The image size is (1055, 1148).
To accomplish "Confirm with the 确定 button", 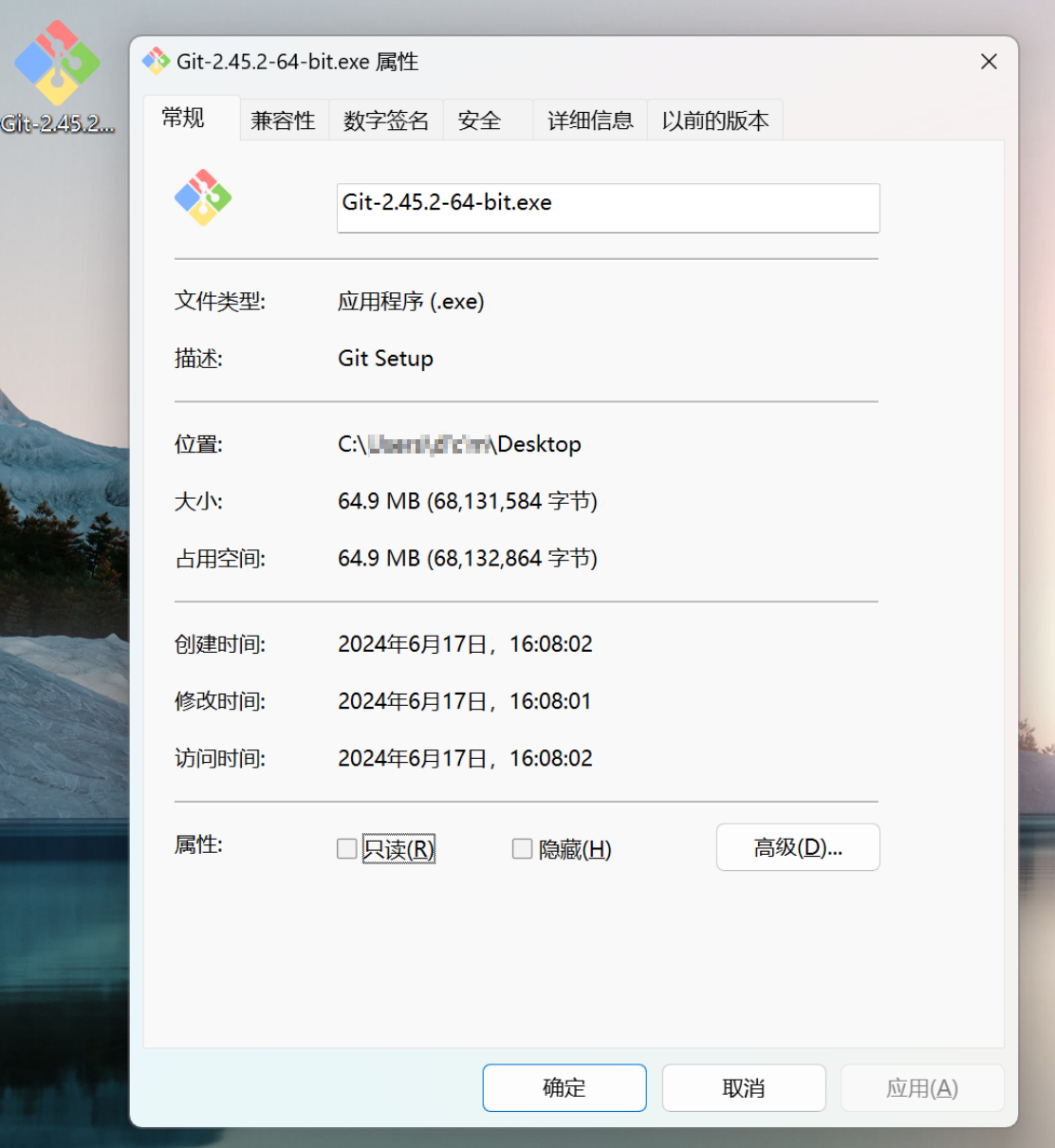I will 565,1087.
